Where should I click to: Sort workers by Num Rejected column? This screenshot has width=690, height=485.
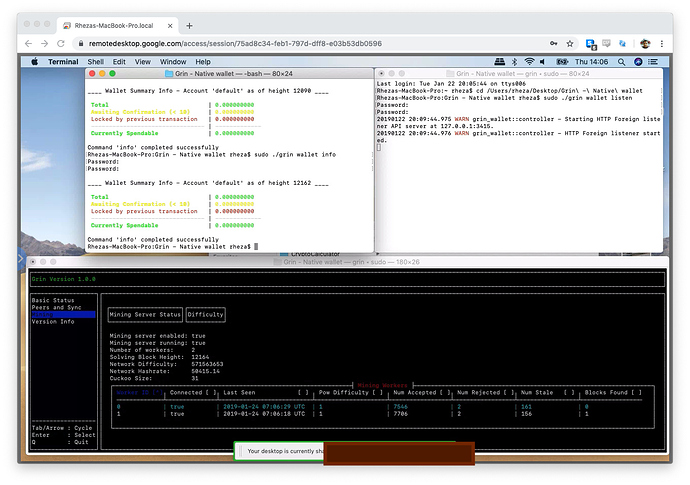486,392
